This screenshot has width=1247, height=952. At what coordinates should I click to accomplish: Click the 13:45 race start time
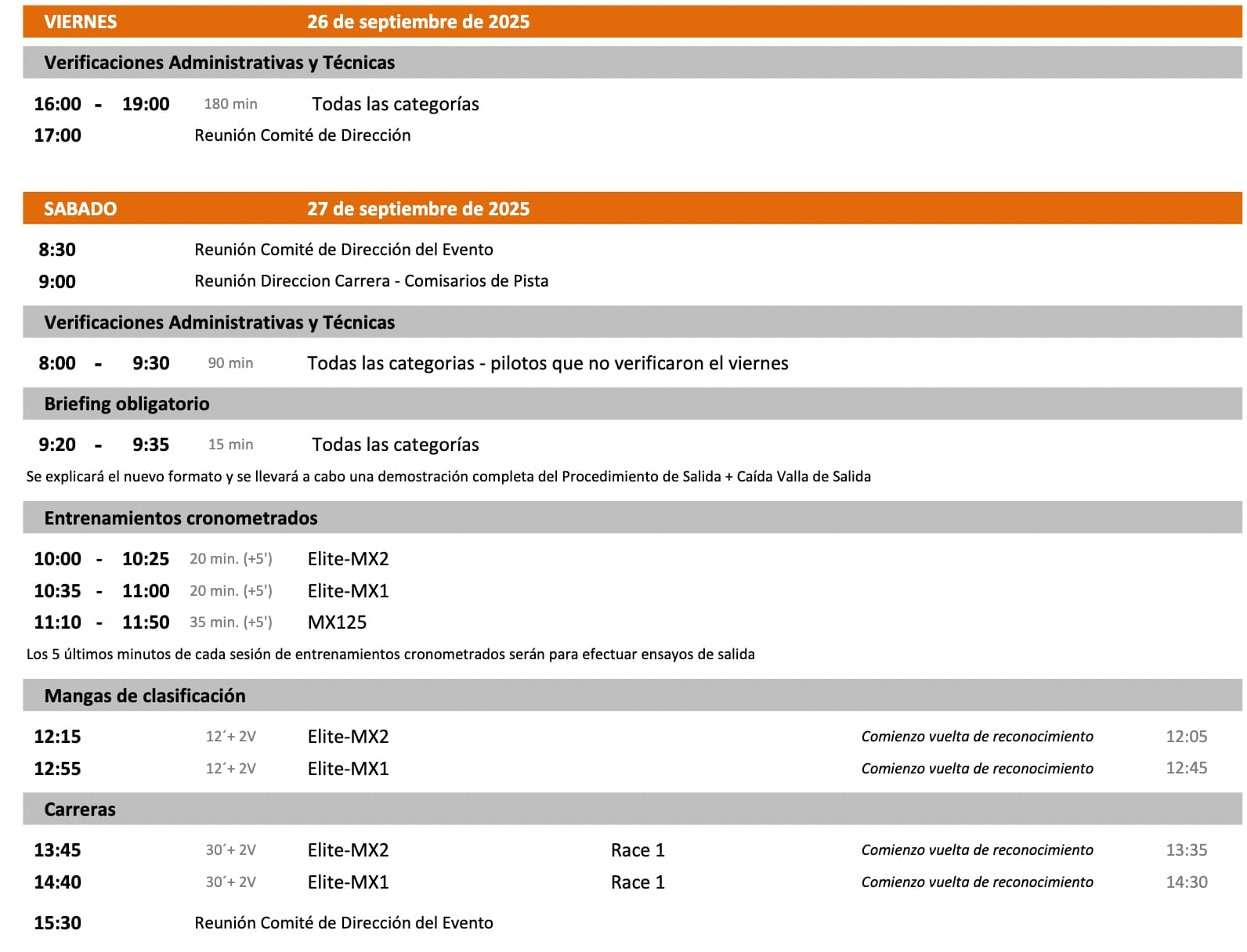(x=57, y=850)
